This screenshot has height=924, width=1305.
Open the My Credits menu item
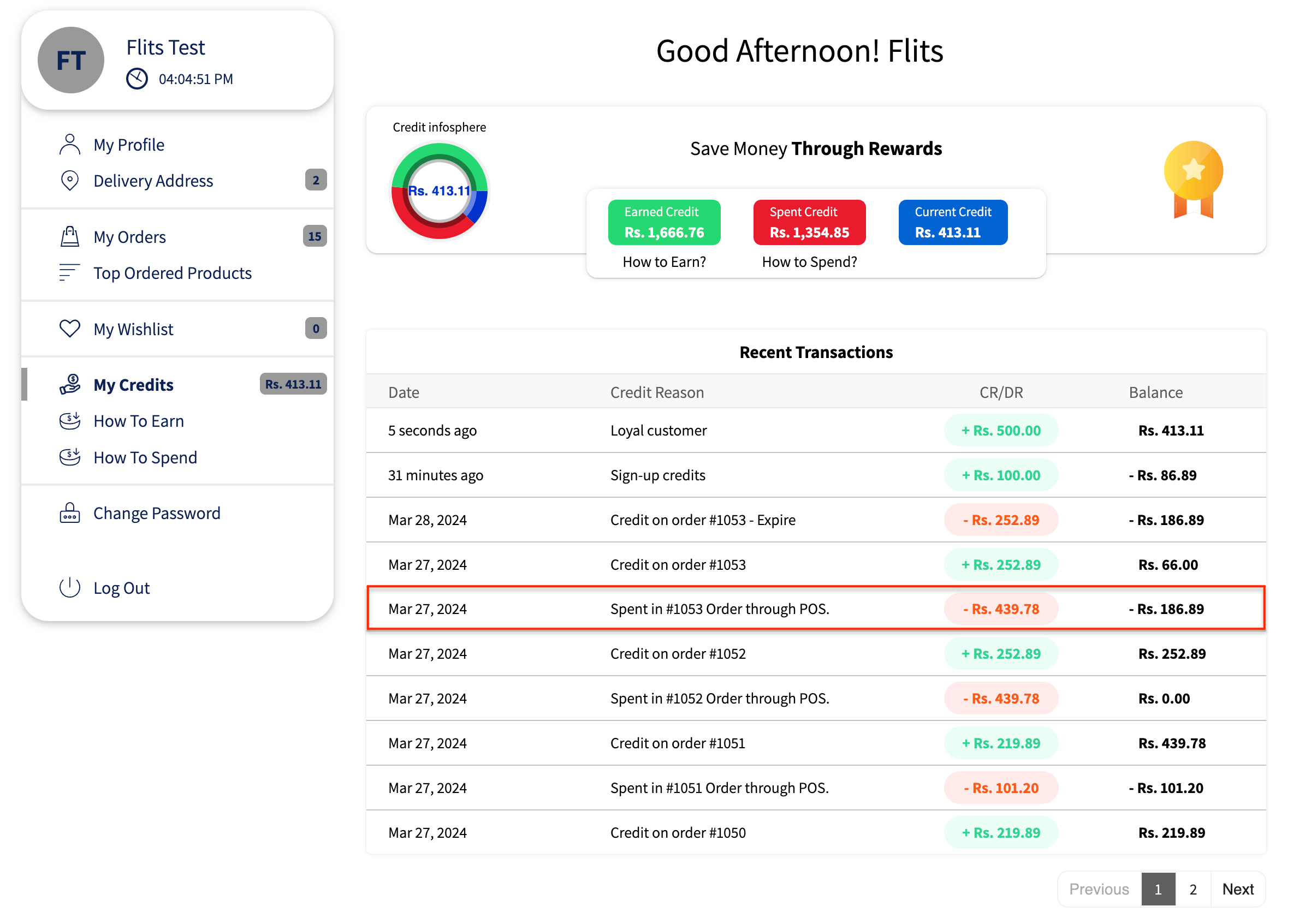point(133,385)
